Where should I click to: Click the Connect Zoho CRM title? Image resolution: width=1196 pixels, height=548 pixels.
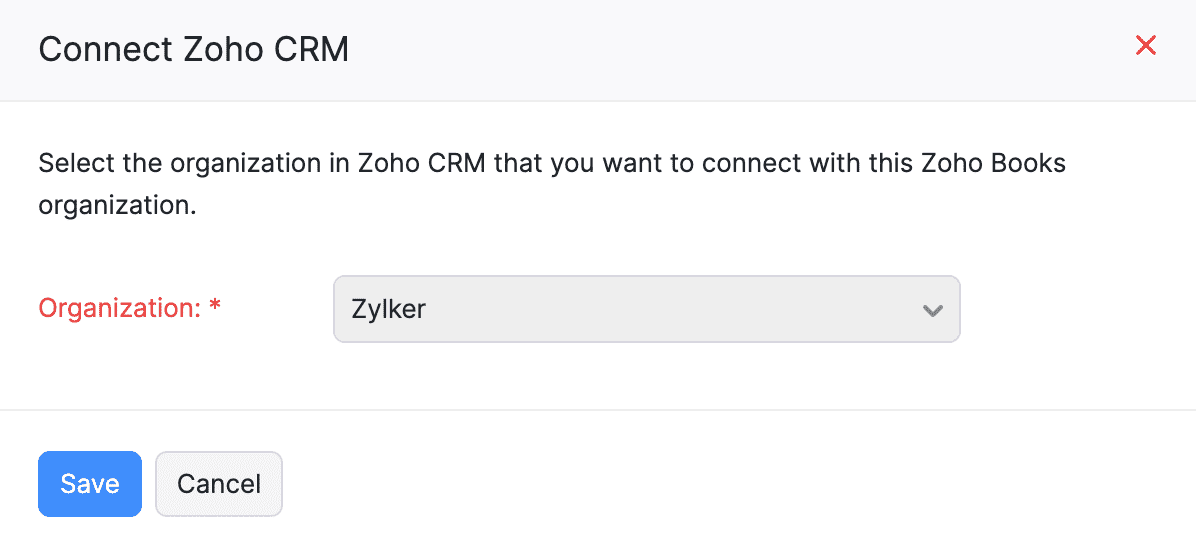(x=194, y=49)
